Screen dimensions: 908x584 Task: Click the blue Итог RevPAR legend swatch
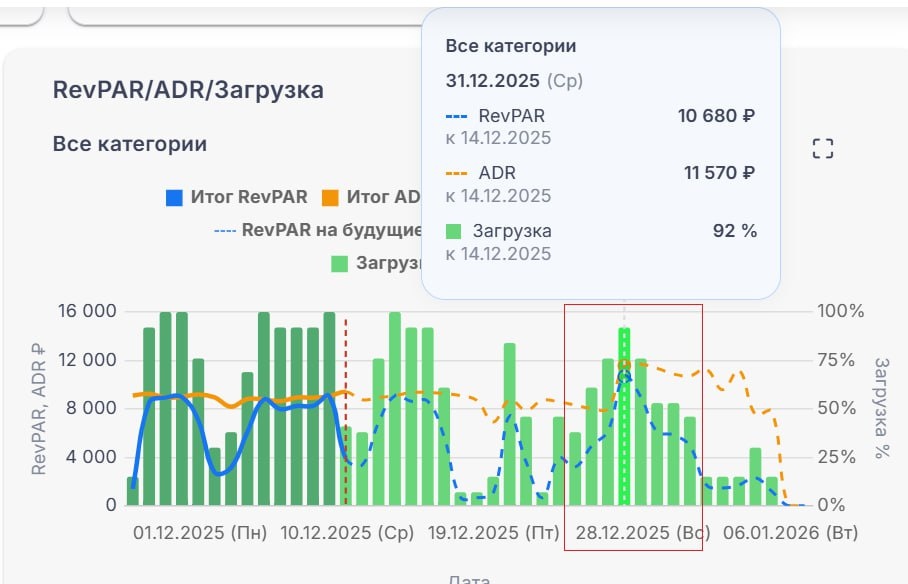[174, 198]
